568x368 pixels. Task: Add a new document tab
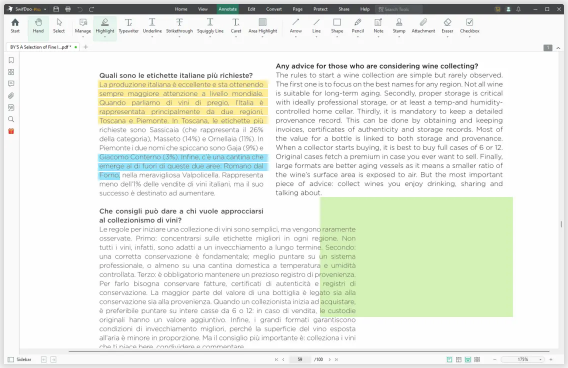click(x=86, y=47)
